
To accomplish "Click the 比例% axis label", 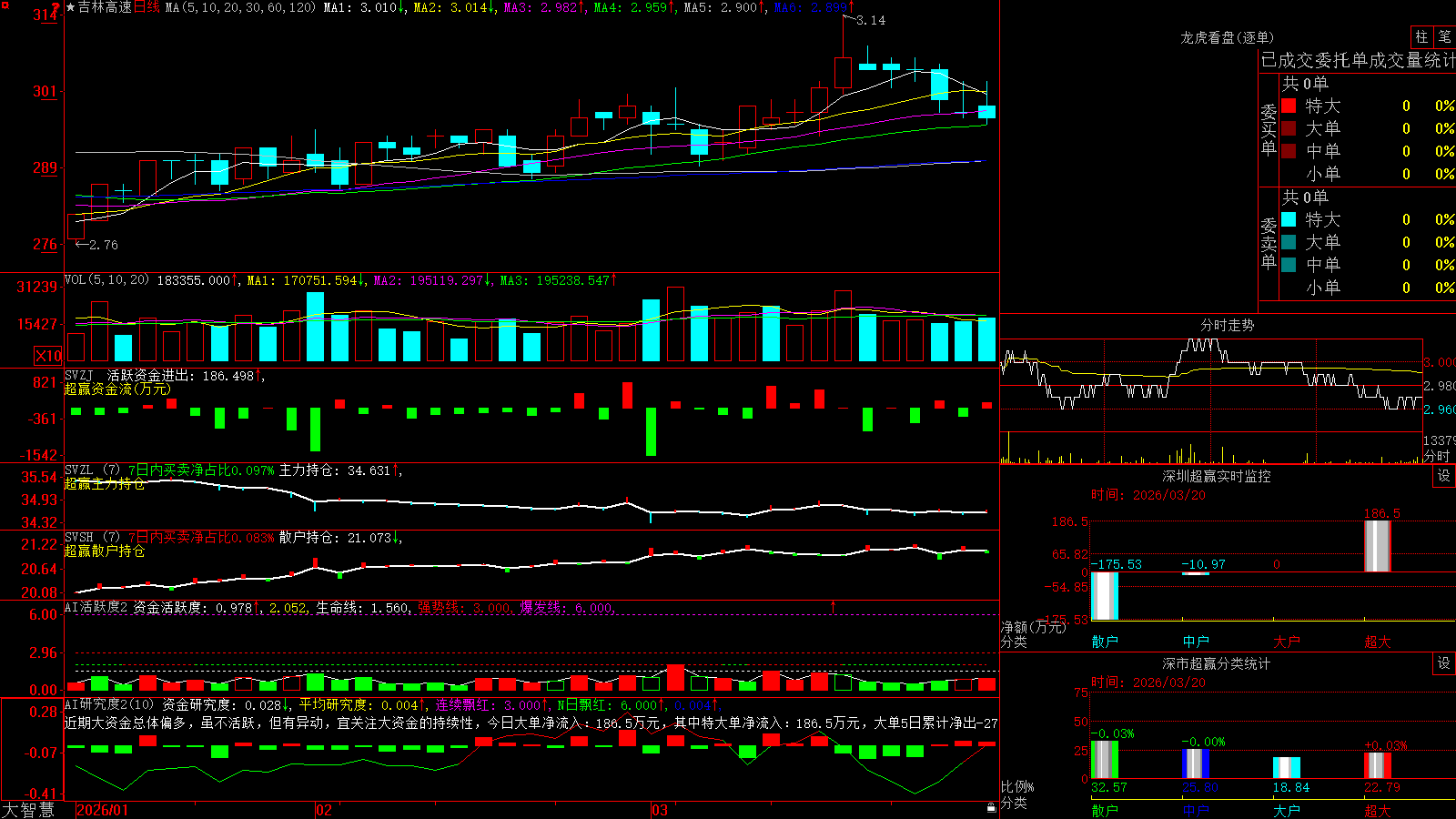I will [1017, 786].
